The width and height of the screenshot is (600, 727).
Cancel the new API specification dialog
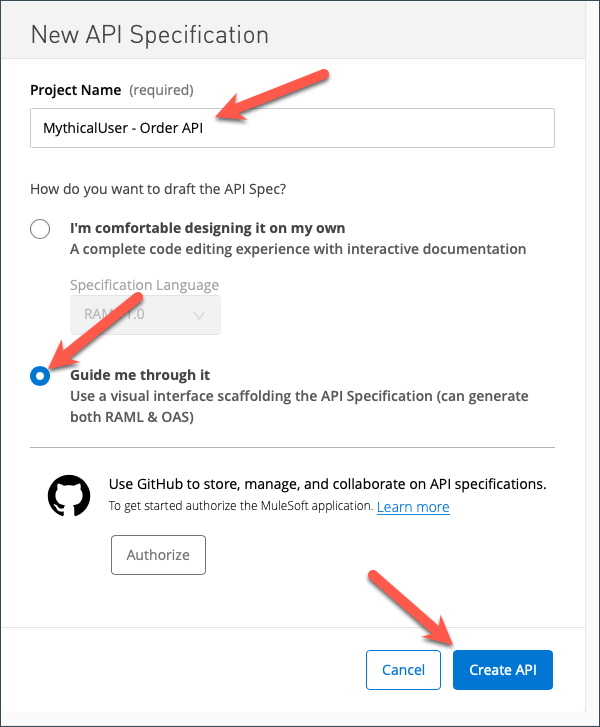tap(403, 670)
